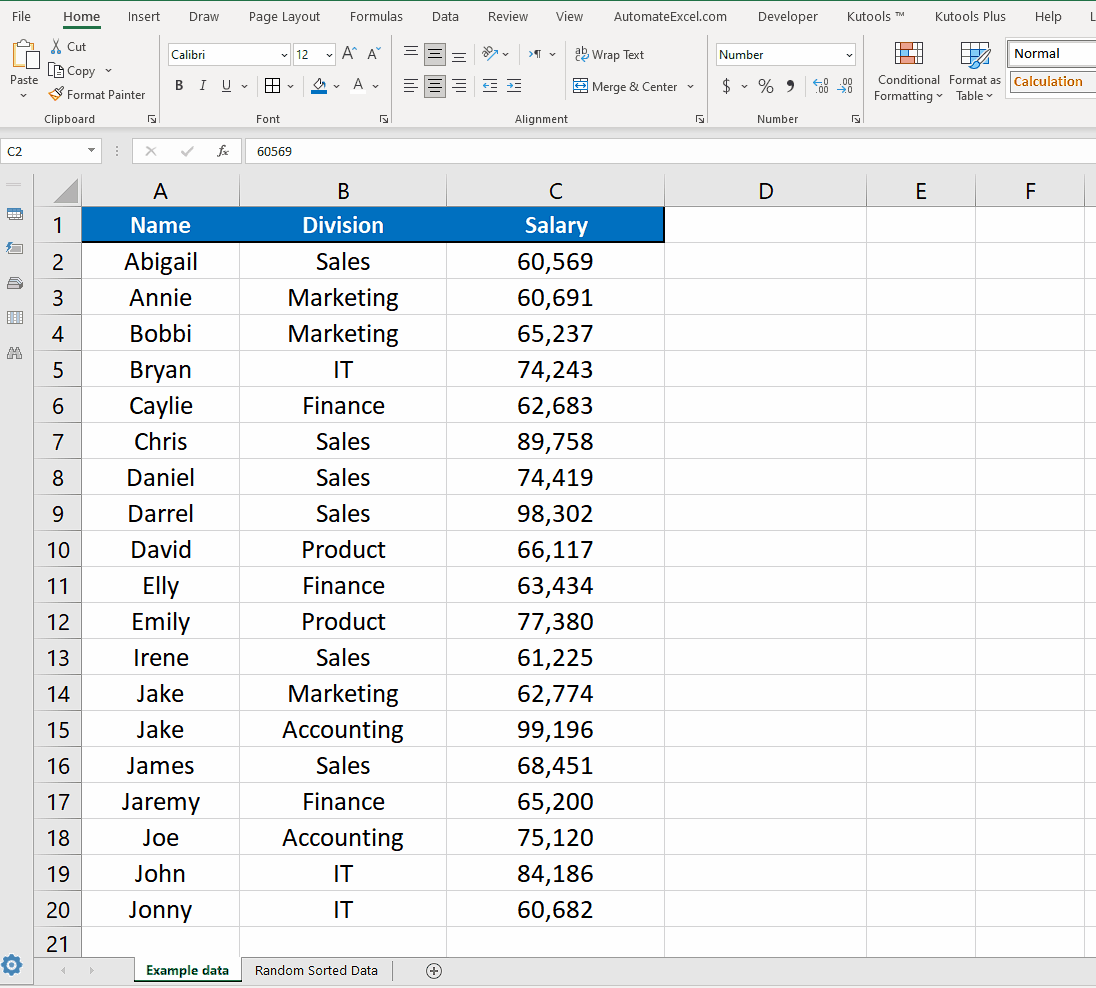Toggle middle vertical alignment

[434, 54]
